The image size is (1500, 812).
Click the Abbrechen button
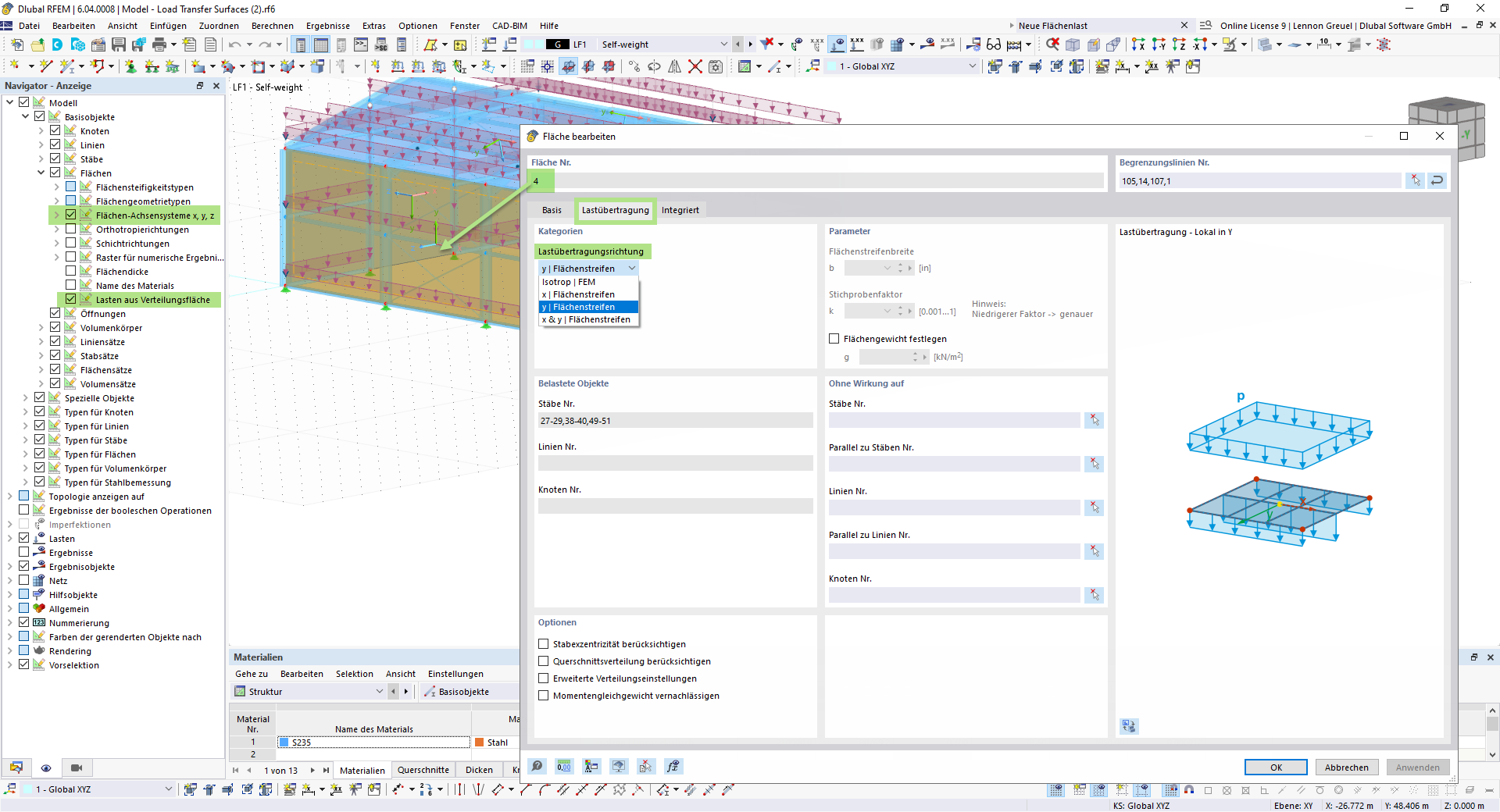tap(1347, 767)
